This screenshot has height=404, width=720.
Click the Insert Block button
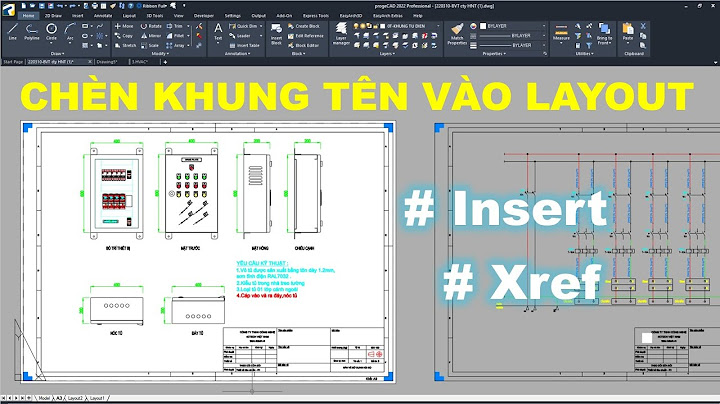[276, 34]
